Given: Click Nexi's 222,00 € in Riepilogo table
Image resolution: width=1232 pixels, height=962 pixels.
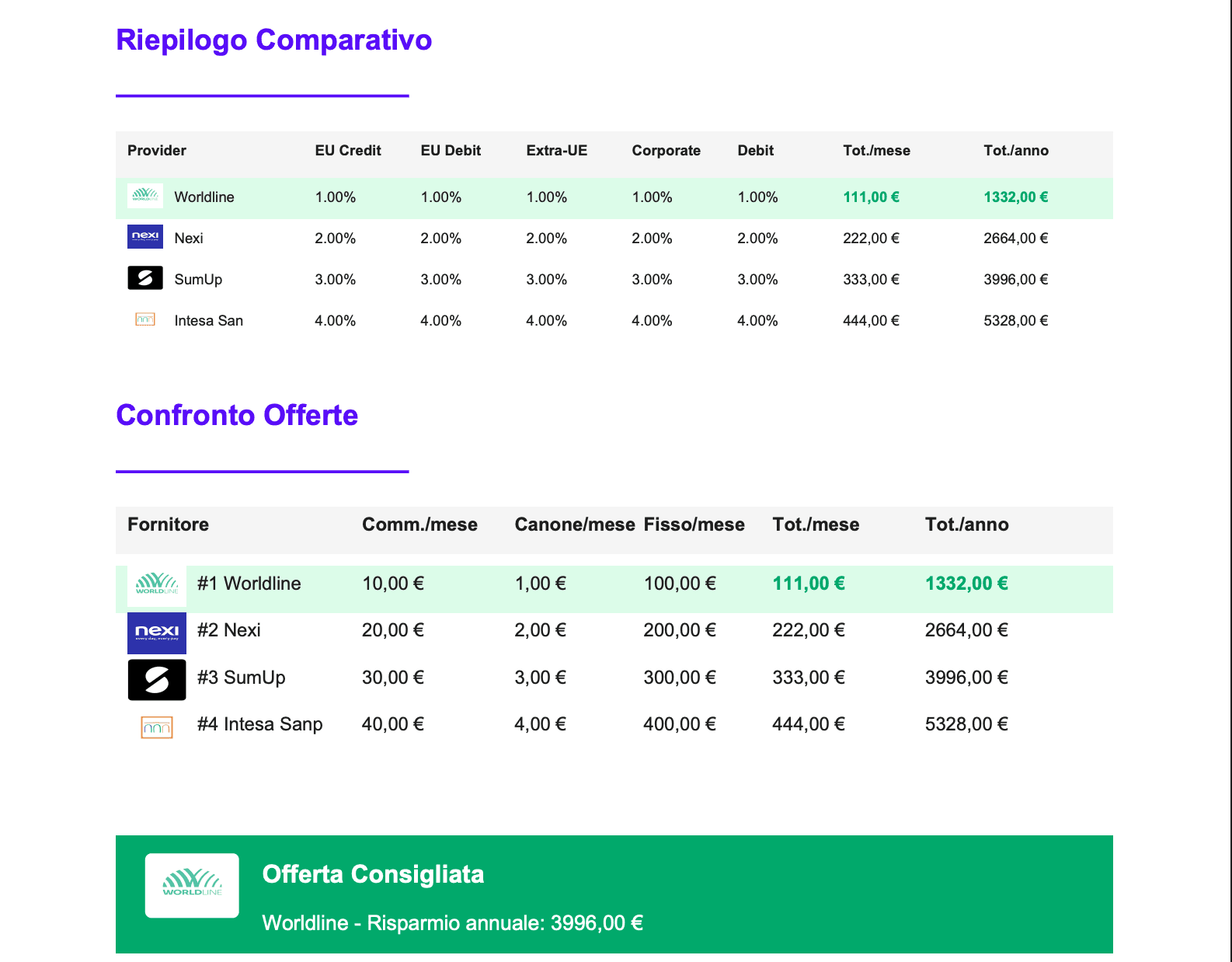Looking at the screenshot, I should pos(872,239).
